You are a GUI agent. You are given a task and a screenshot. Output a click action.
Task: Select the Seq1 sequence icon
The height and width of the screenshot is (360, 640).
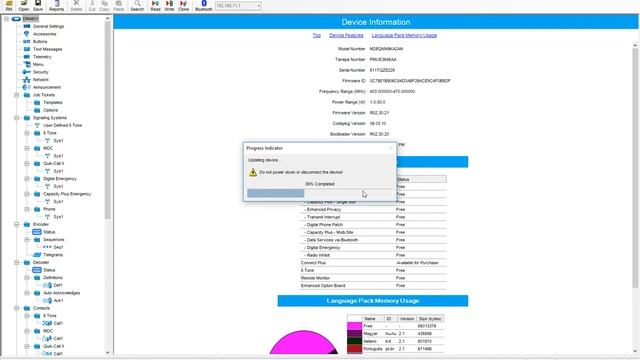[x=47, y=247]
